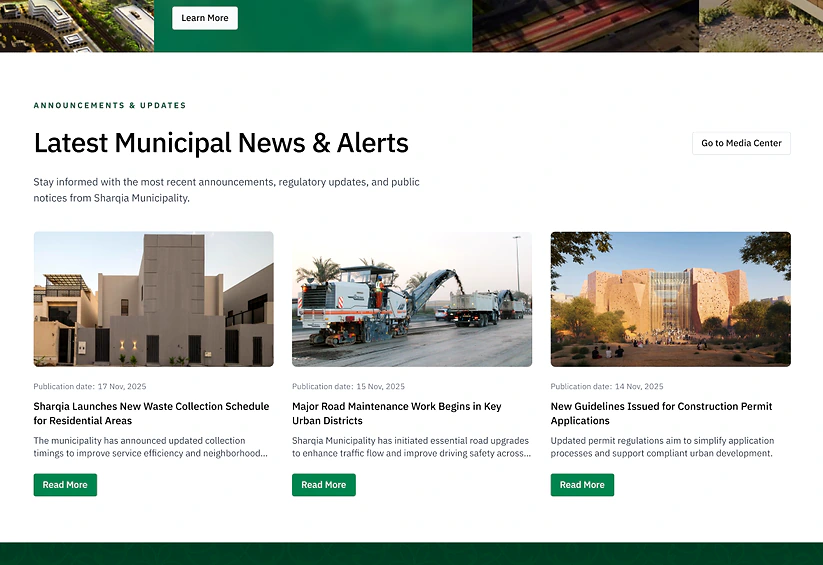Click the desert landscape banner image at top right
This screenshot has height=565, width=823.
click(x=761, y=26)
